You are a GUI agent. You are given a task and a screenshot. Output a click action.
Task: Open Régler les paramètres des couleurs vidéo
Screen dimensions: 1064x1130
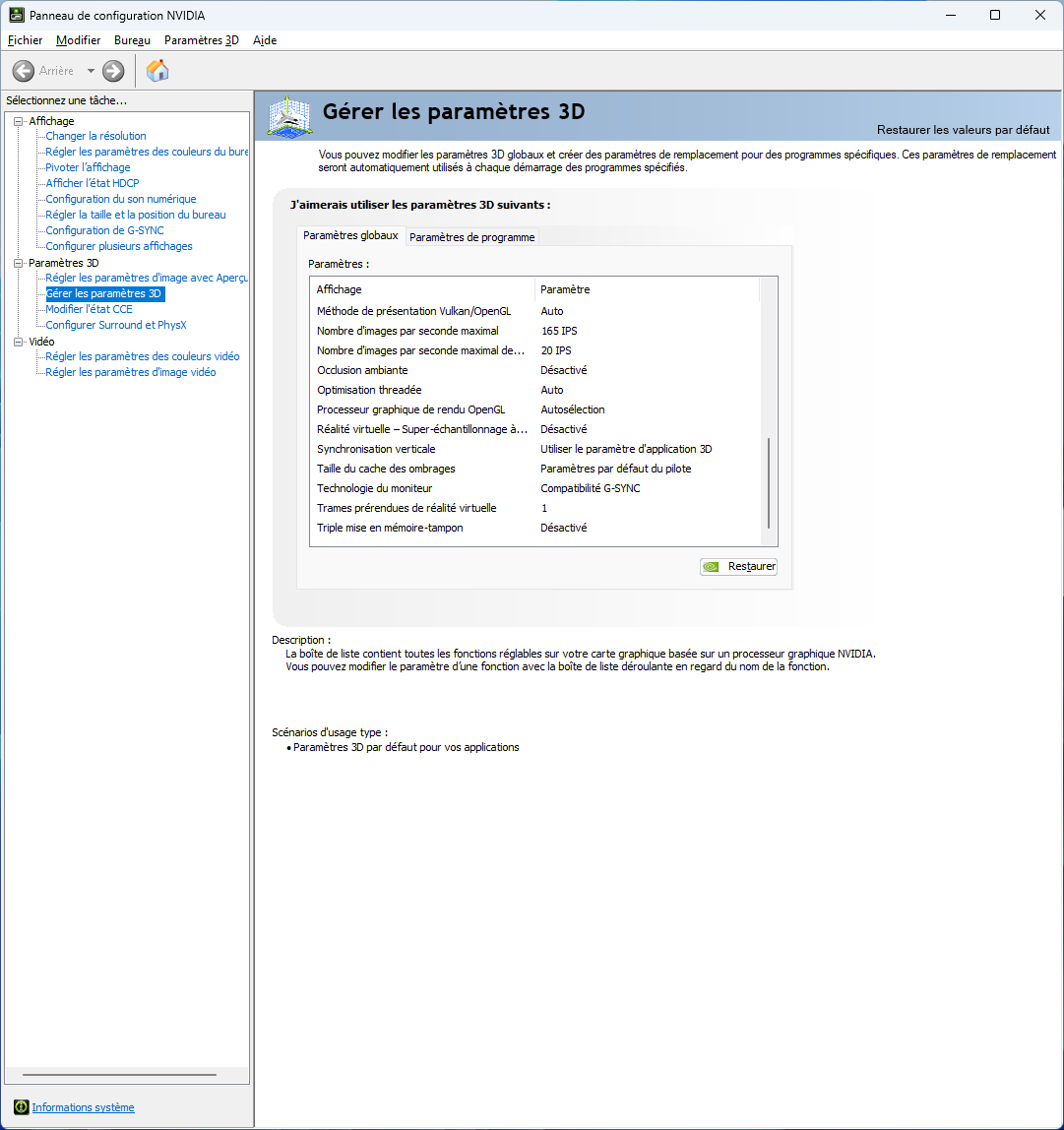[x=142, y=356]
